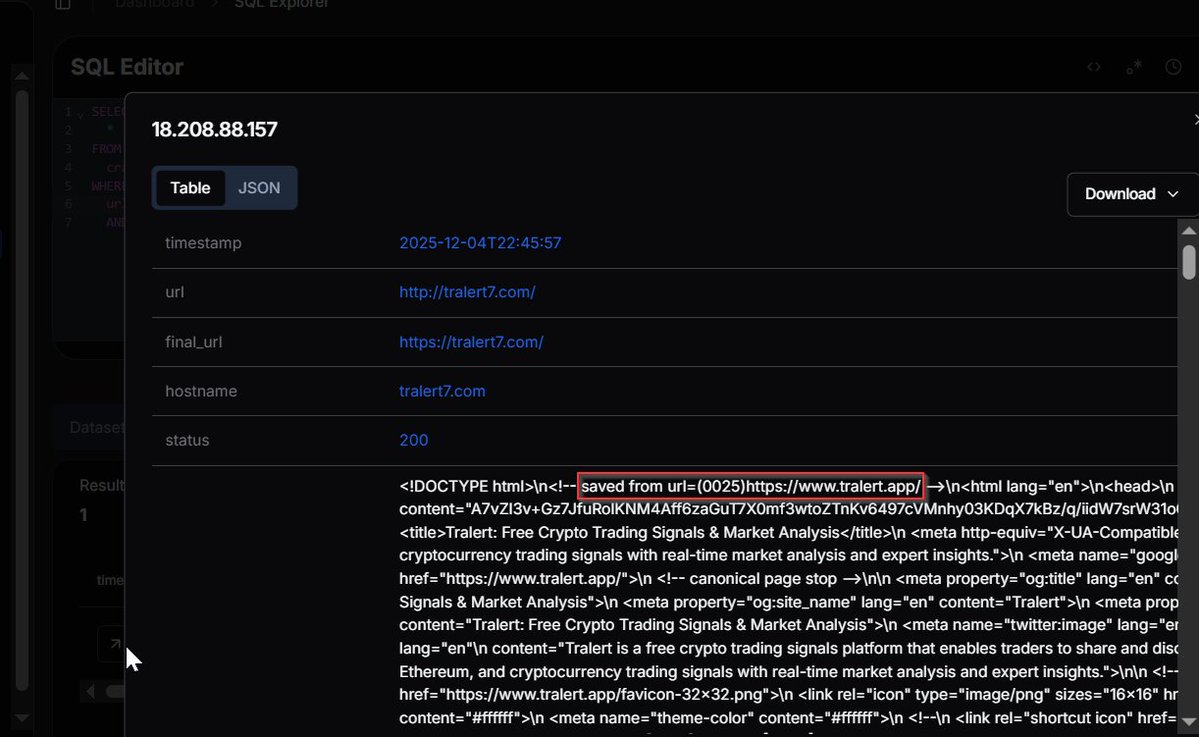Click the url field label
The height and width of the screenshot is (737, 1199).
tap(174, 292)
